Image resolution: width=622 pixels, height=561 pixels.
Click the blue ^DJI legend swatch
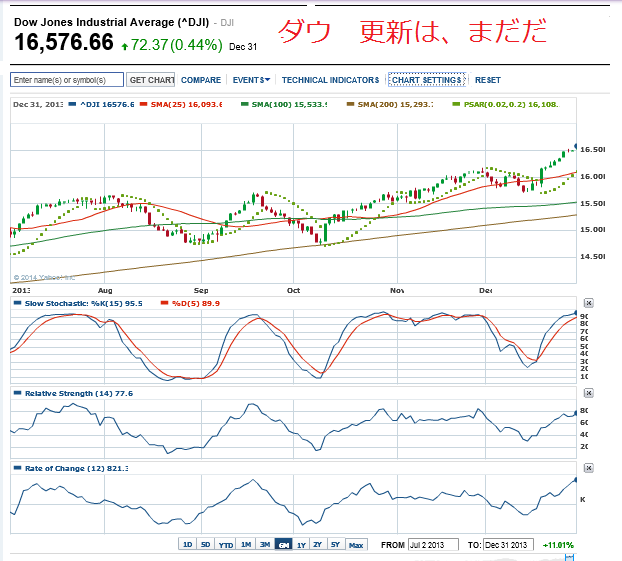coord(72,104)
